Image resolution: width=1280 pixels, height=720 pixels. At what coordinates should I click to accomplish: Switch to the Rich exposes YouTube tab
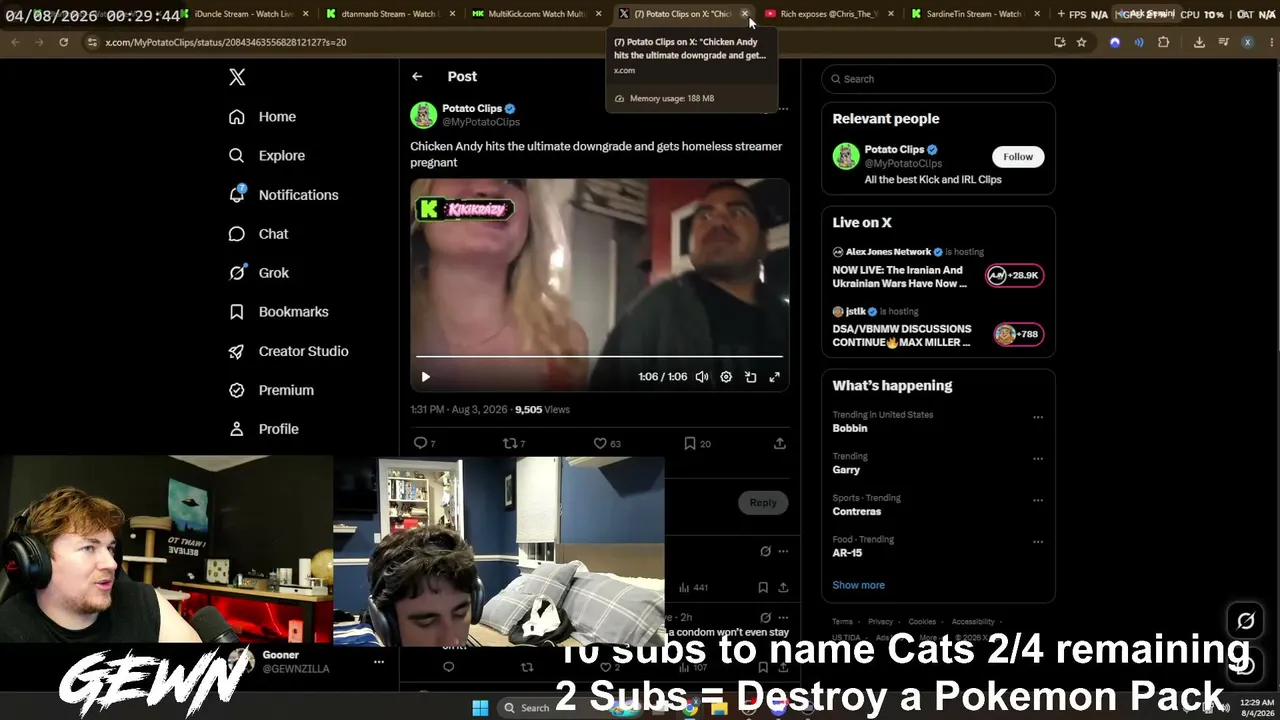[827, 14]
